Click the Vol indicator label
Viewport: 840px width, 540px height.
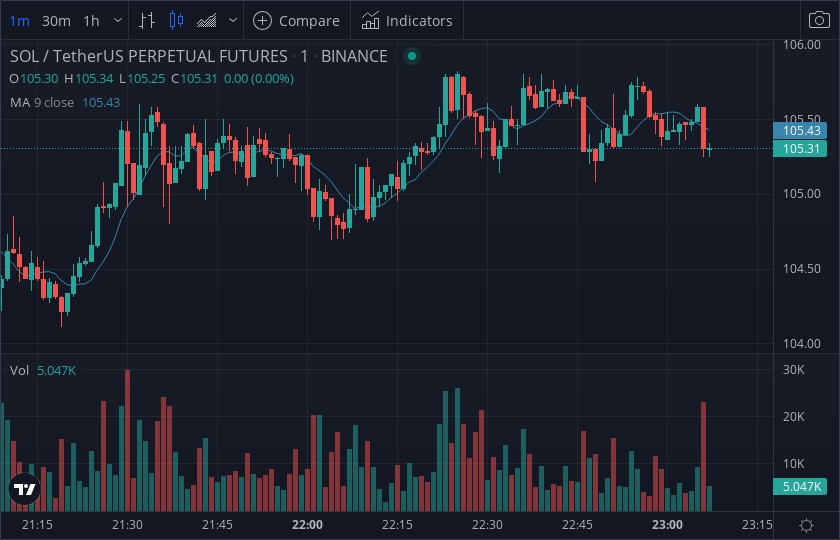(x=19, y=370)
